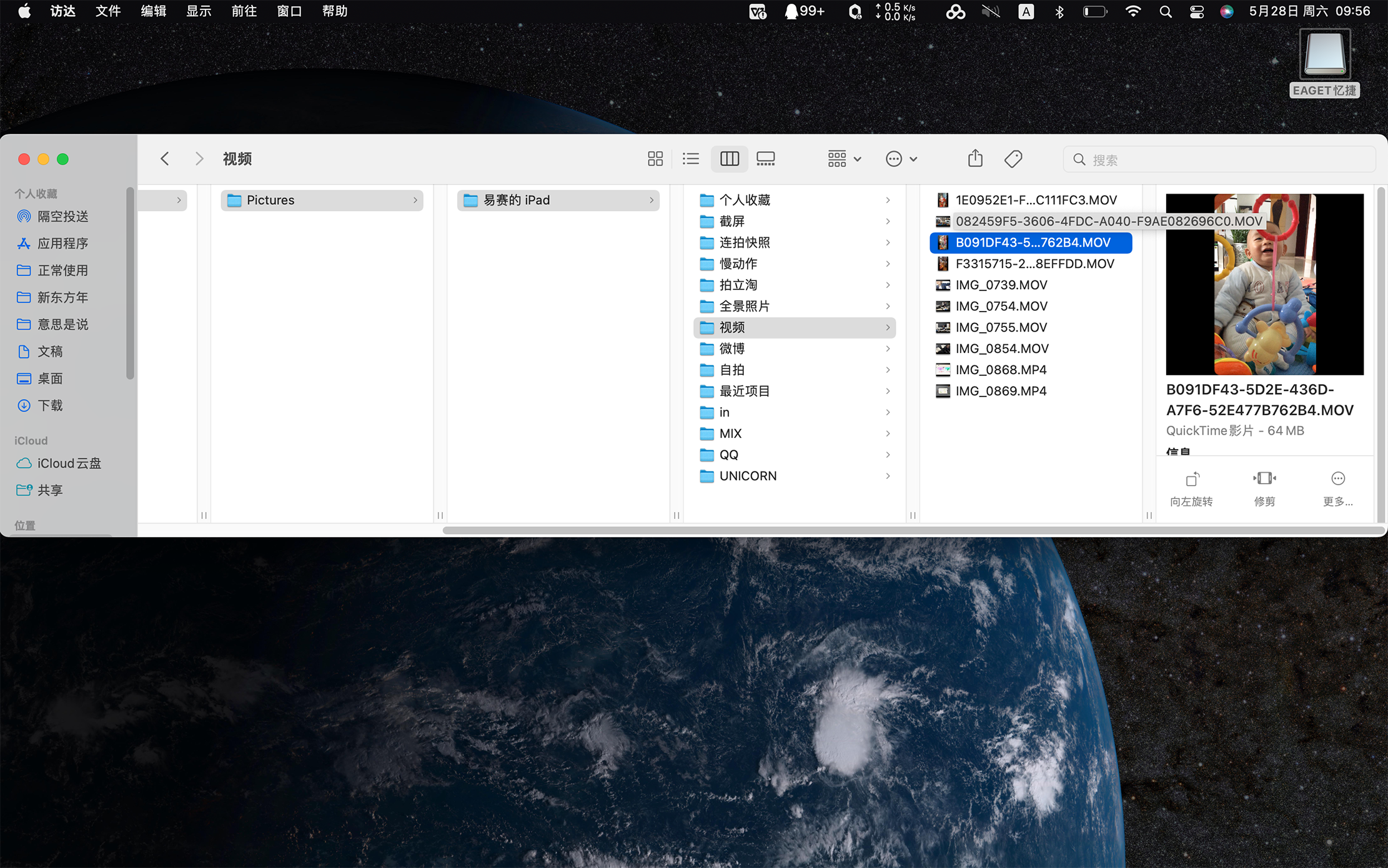This screenshot has width=1388, height=868.
Task: Select file IMG_0868.MP4
Action: pos(1031,370)
